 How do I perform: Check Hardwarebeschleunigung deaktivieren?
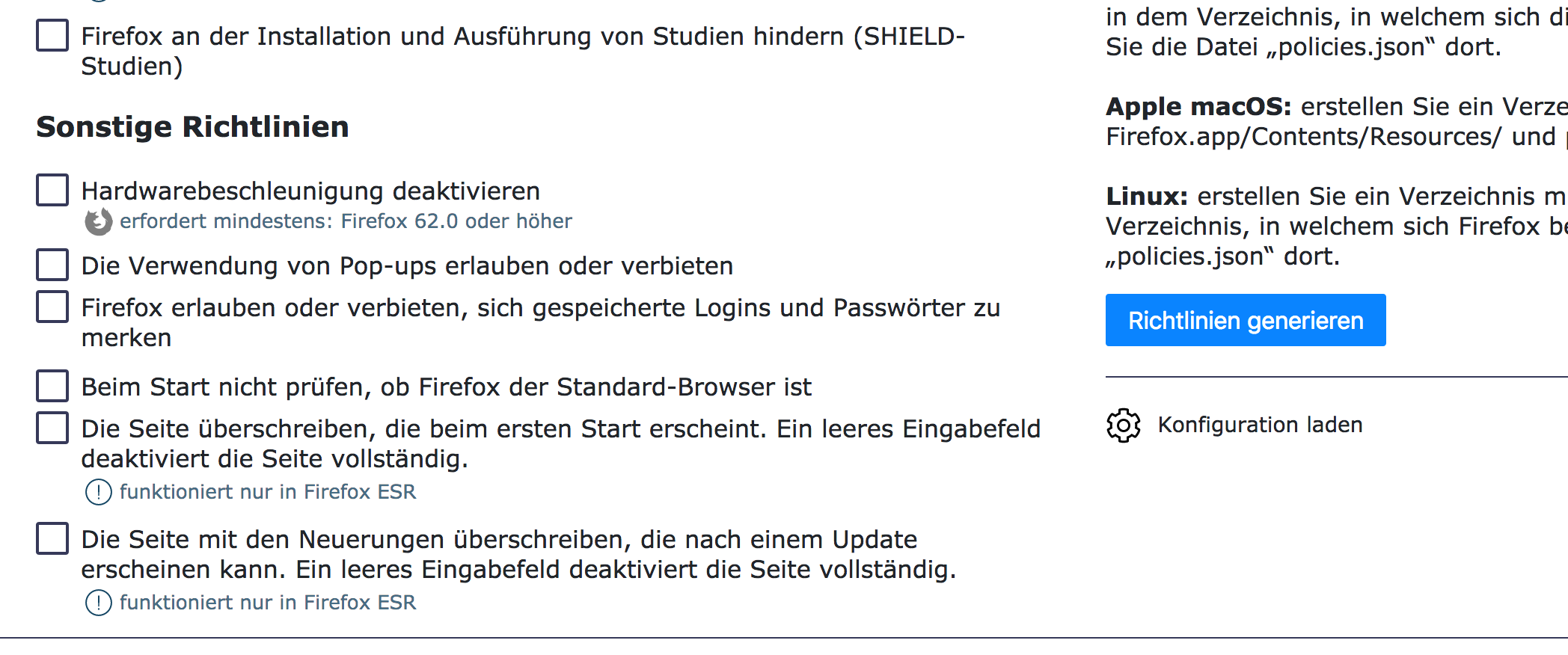click(x=52, y=191)
